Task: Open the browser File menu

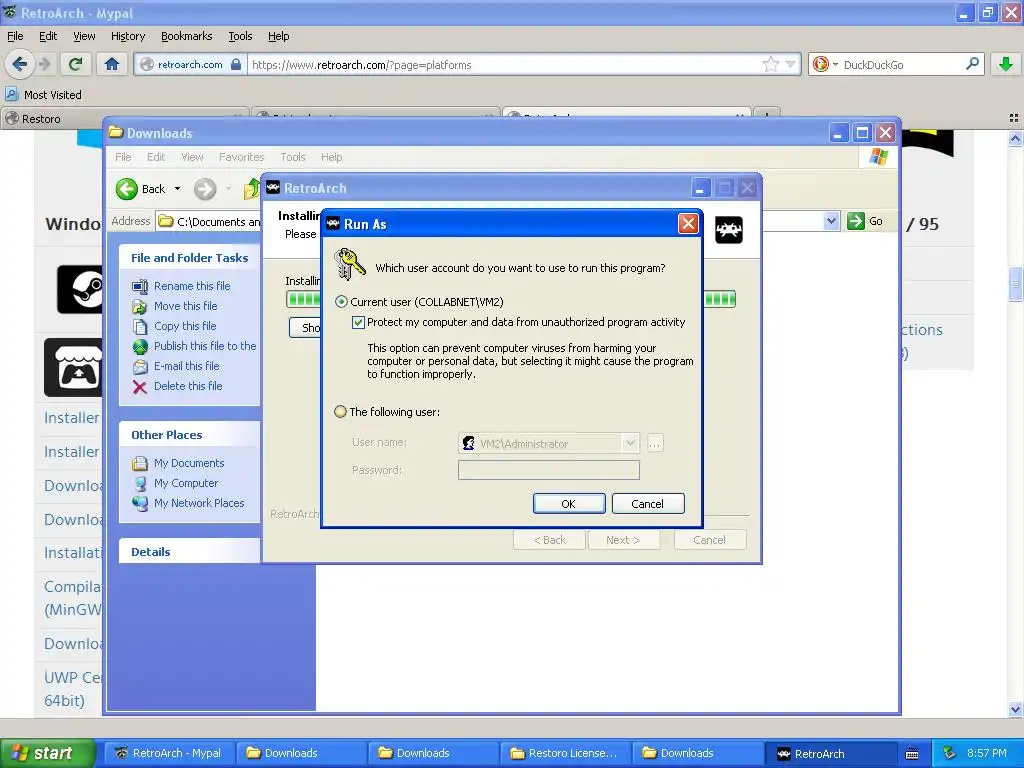Action: [15, 36]
